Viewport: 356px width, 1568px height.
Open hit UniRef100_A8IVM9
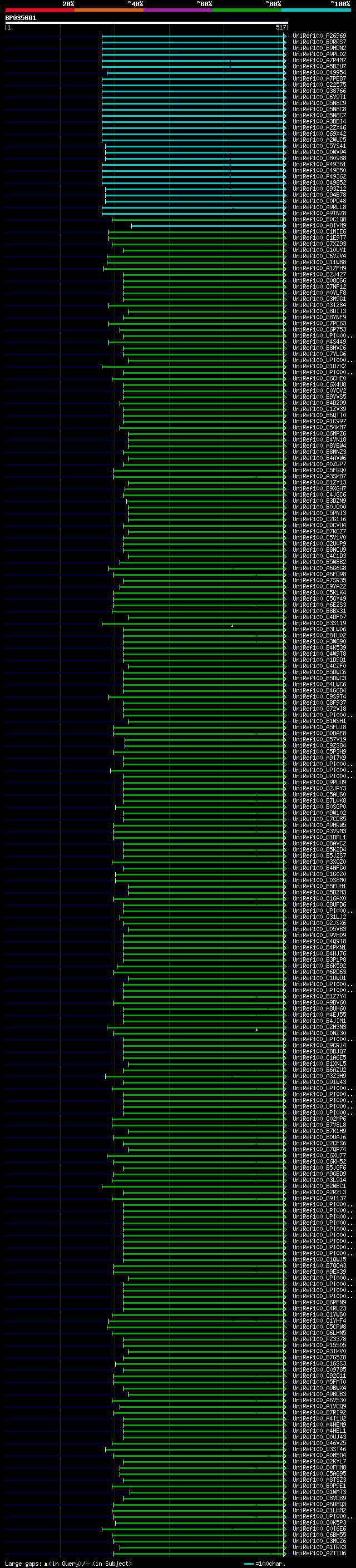319,225
